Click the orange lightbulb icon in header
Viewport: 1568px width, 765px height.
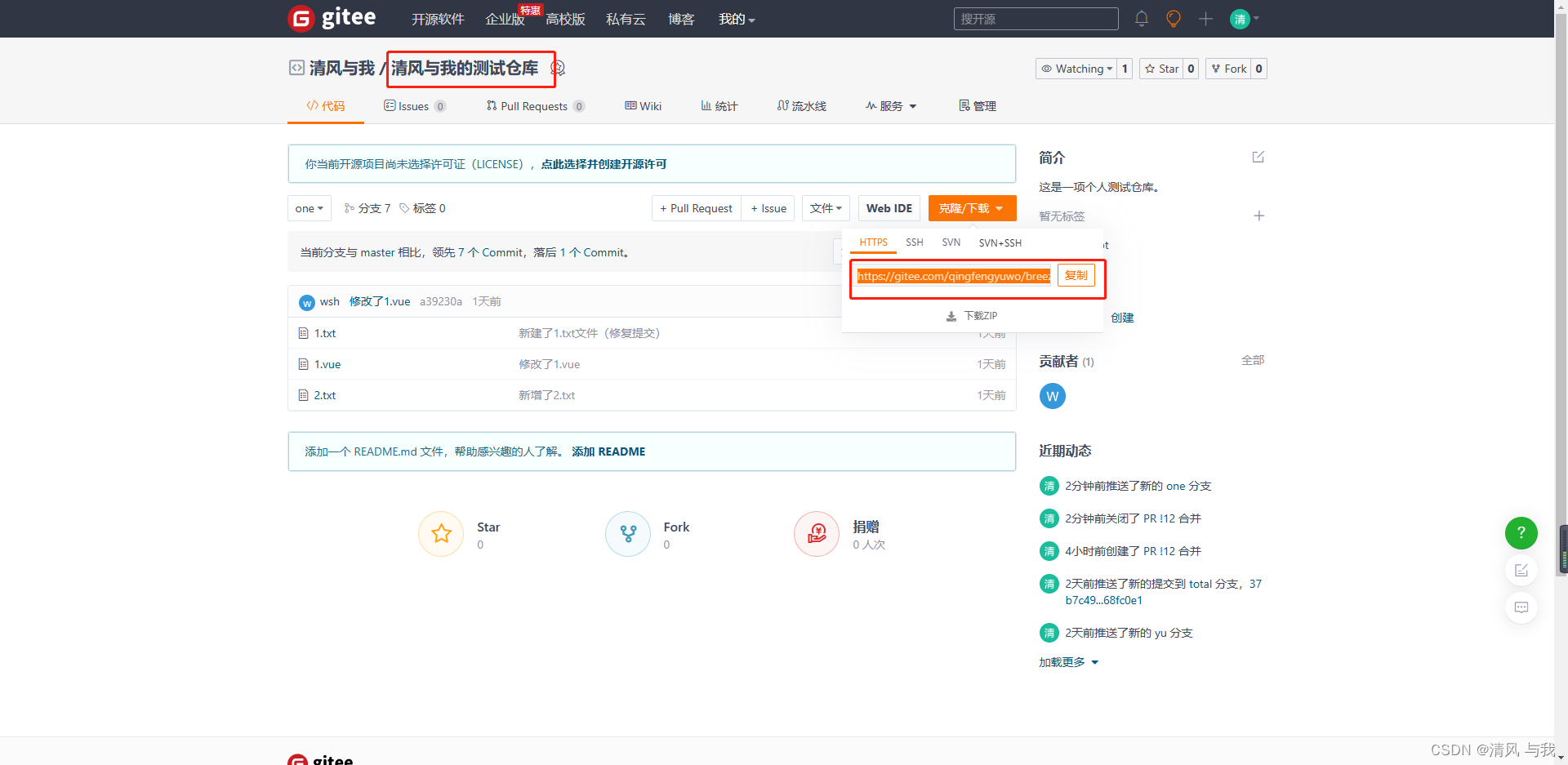coord(1174,19)
